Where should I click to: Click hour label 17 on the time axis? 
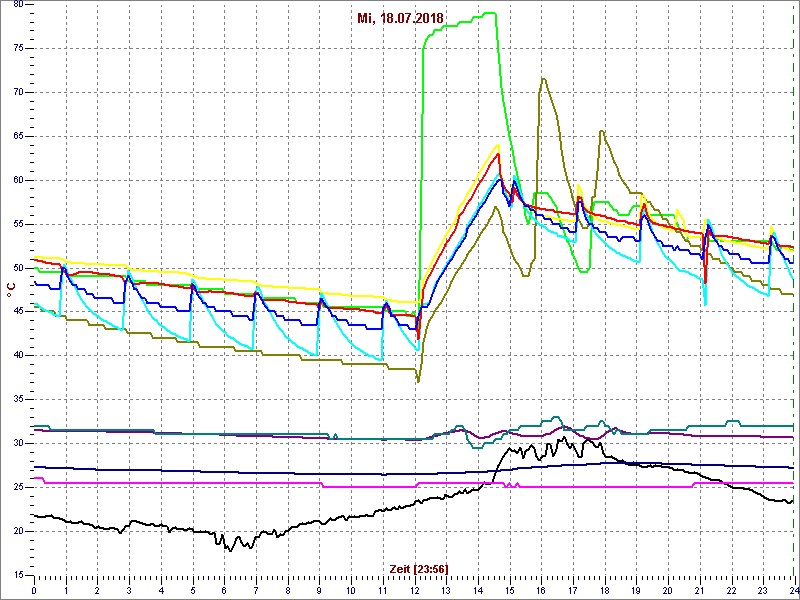[572, 590]
